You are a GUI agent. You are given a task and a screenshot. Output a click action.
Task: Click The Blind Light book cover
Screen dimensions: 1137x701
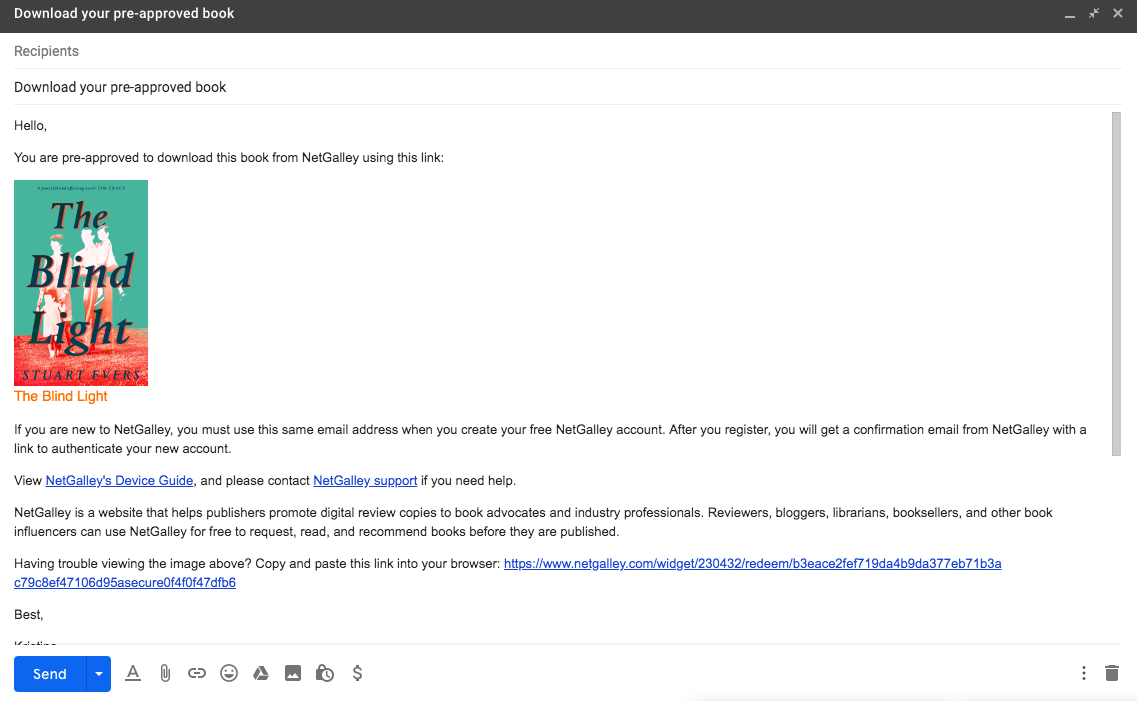(81, 283)
